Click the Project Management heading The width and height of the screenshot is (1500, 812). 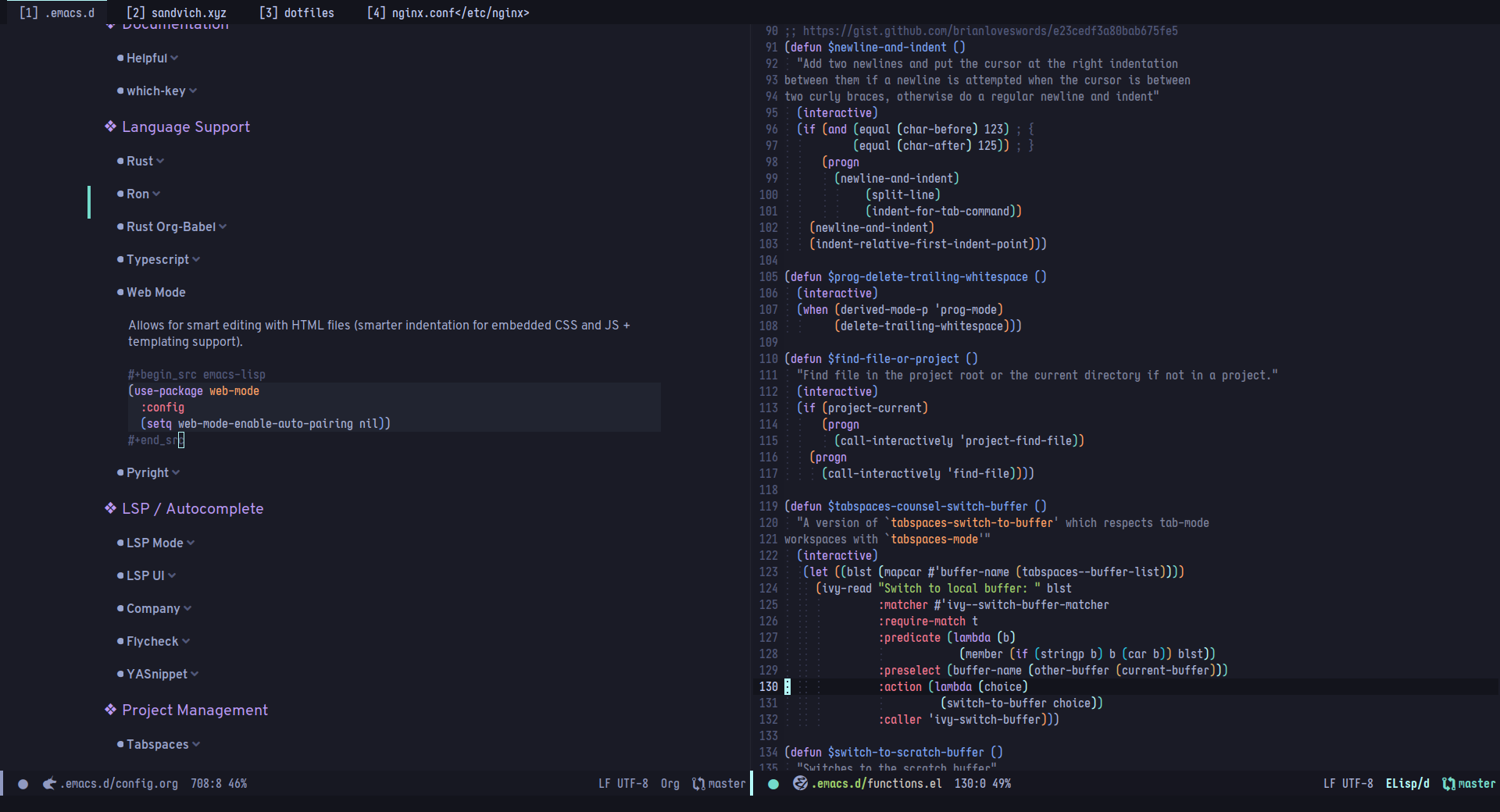click(x=195, y=710)
